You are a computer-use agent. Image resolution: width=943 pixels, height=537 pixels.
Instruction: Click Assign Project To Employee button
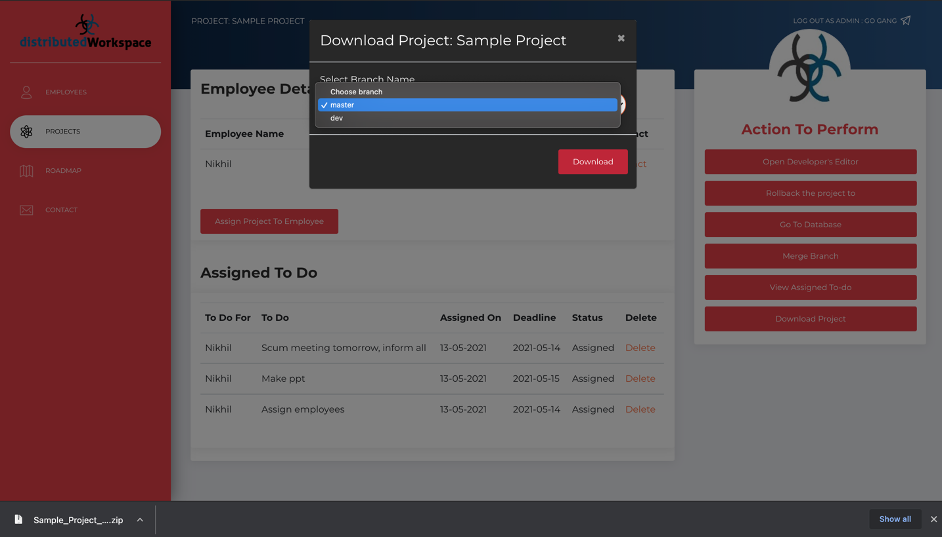coord(269,221)
